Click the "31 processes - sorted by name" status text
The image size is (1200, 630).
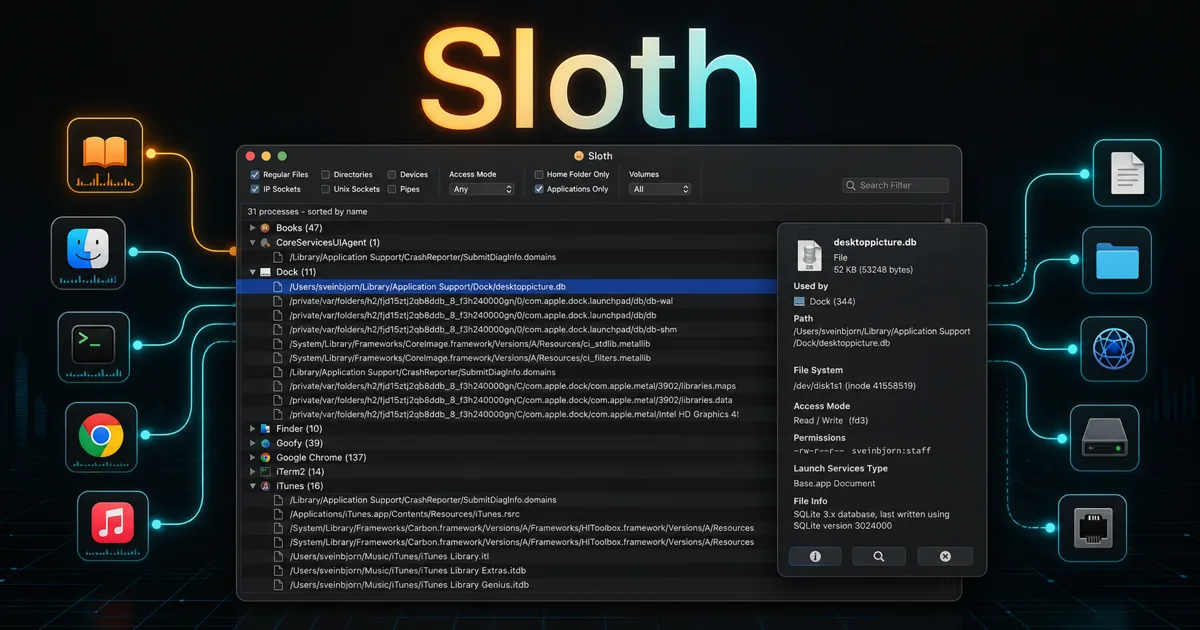pos(307,212)
